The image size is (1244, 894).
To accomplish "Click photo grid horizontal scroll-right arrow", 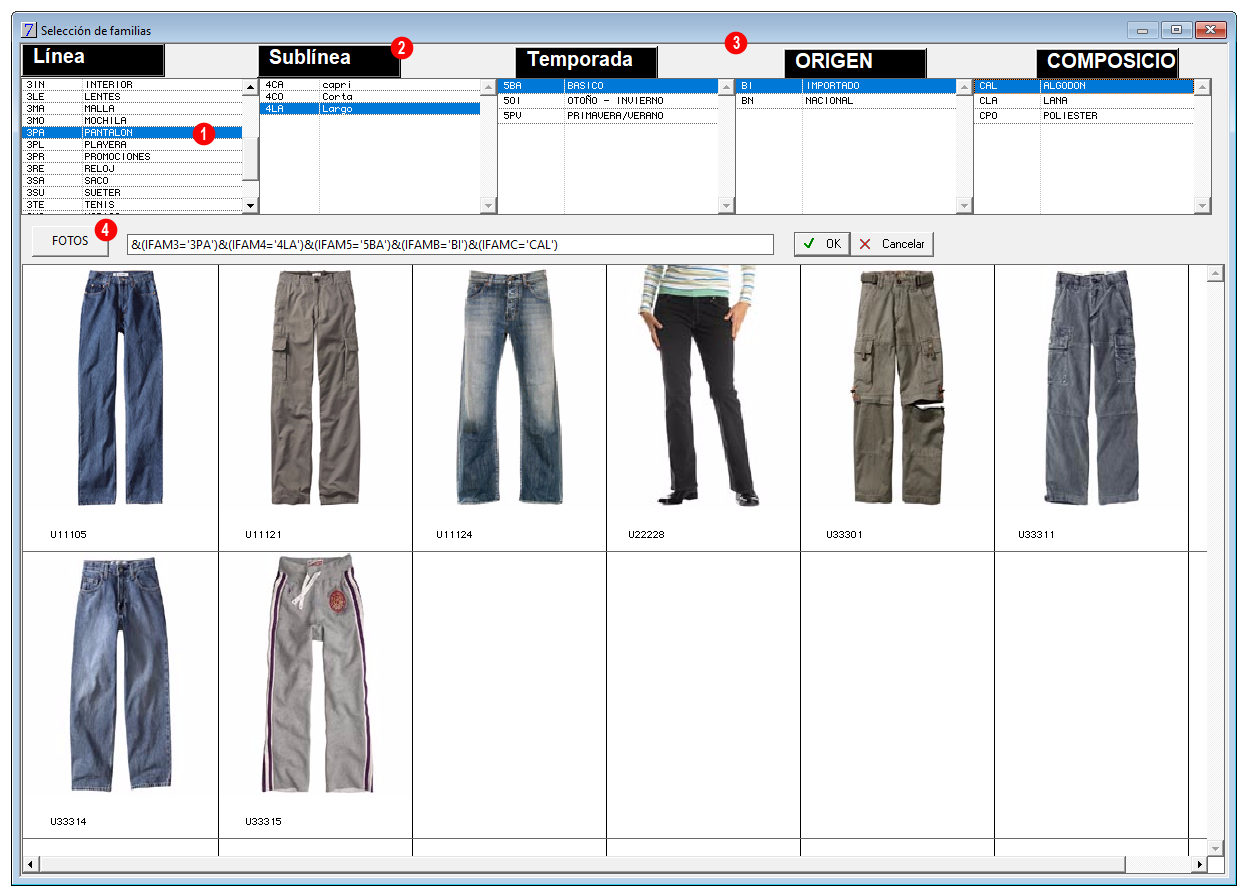I will [x=1199, y=863].
